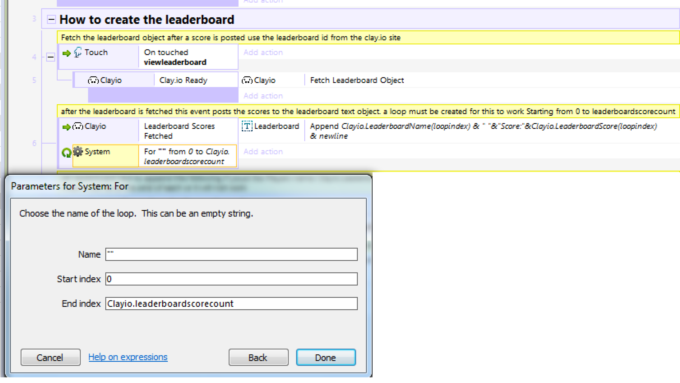Viewport: 680px width, 383px height.
Task: Click the Clayio icon next to Fetch Leaderboard Object
Action: [247, 80]
